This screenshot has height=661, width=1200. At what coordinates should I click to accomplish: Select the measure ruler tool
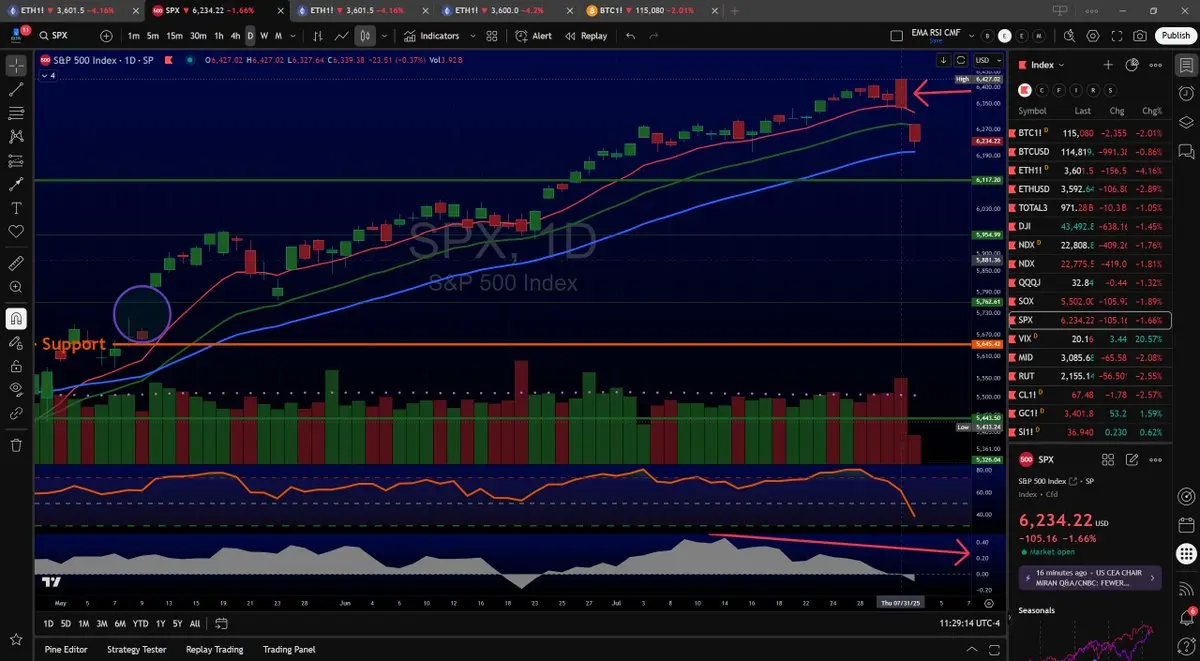[16, 264]
